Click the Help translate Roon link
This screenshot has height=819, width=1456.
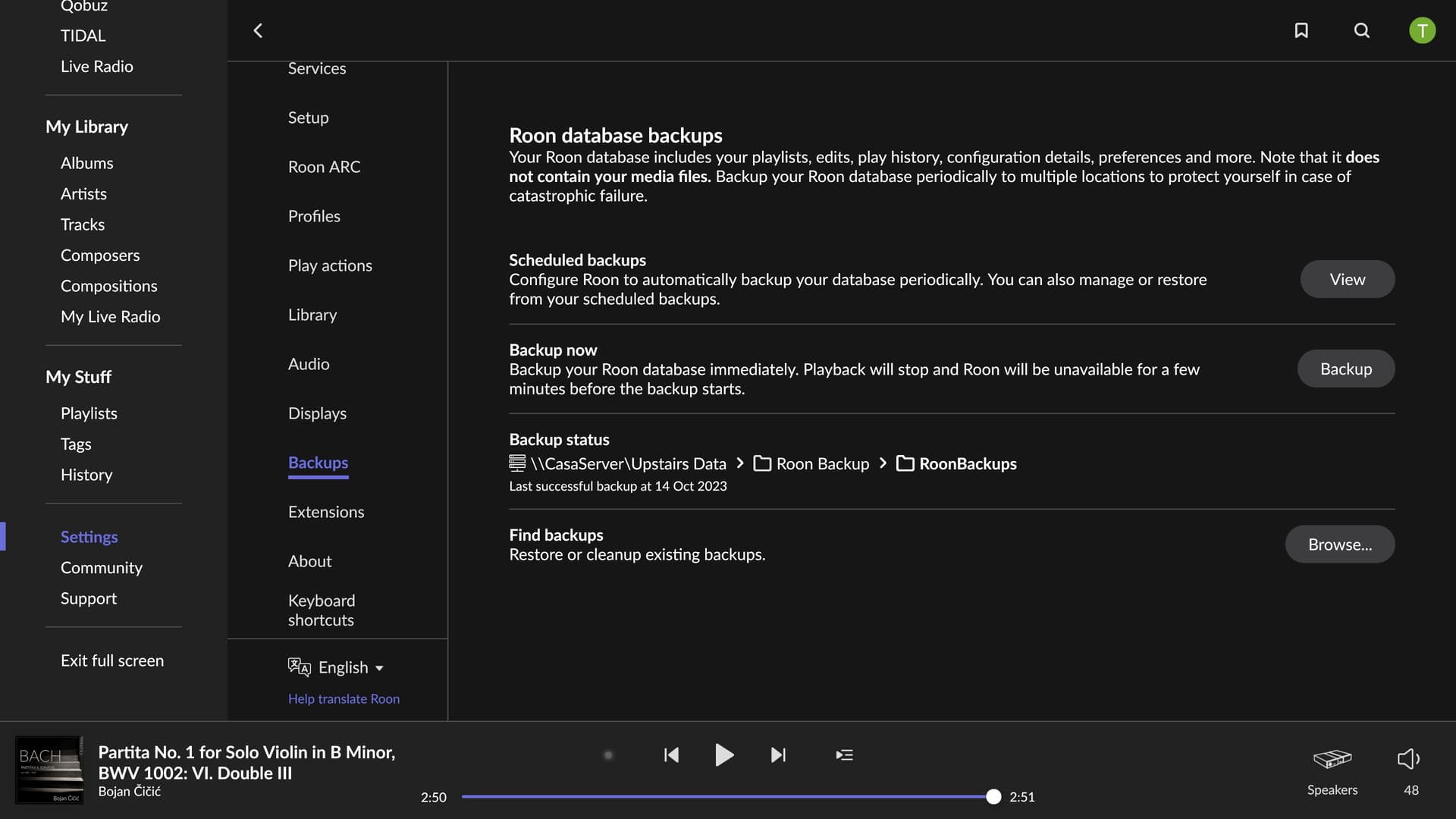344,698
